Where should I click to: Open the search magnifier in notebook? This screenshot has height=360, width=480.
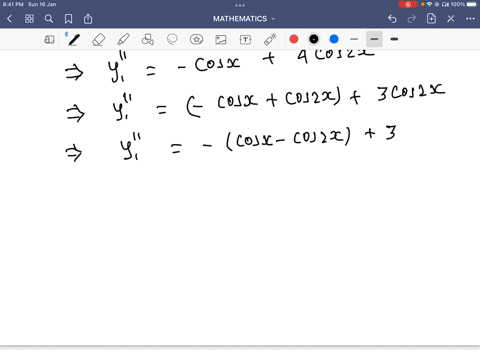pyautogui.click(x=49, y=19)
